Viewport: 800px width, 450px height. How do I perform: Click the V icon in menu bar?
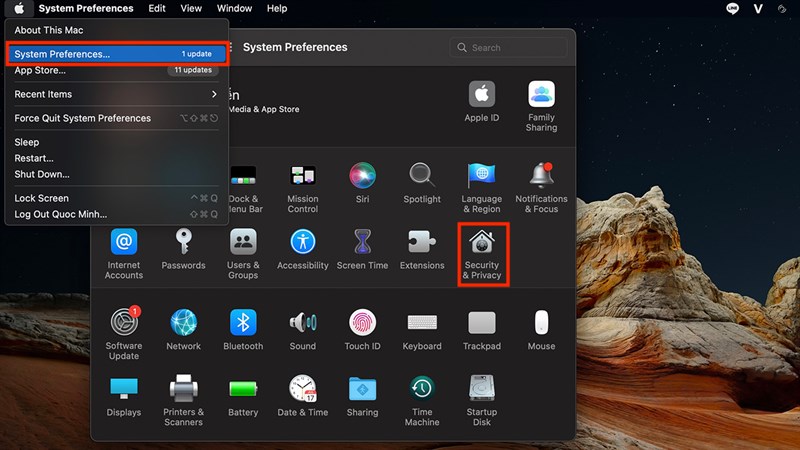pos(758,8)
